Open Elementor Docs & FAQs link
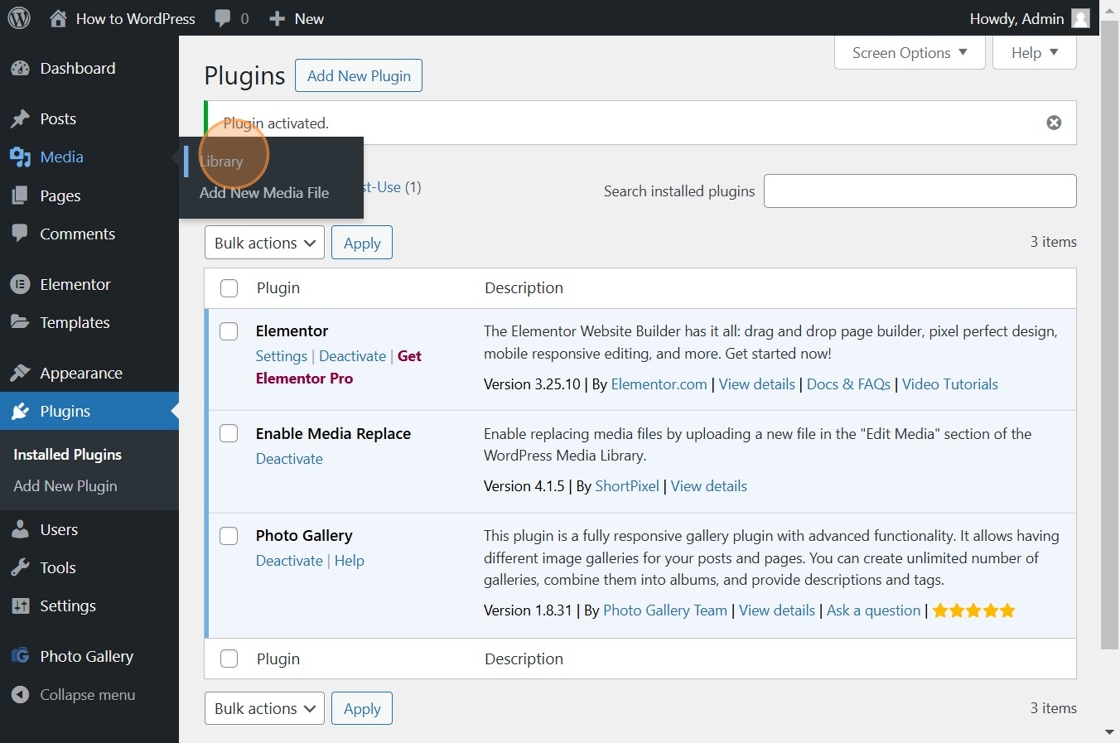Screen dimensions: 1120x743 click(x=849, y=384)
